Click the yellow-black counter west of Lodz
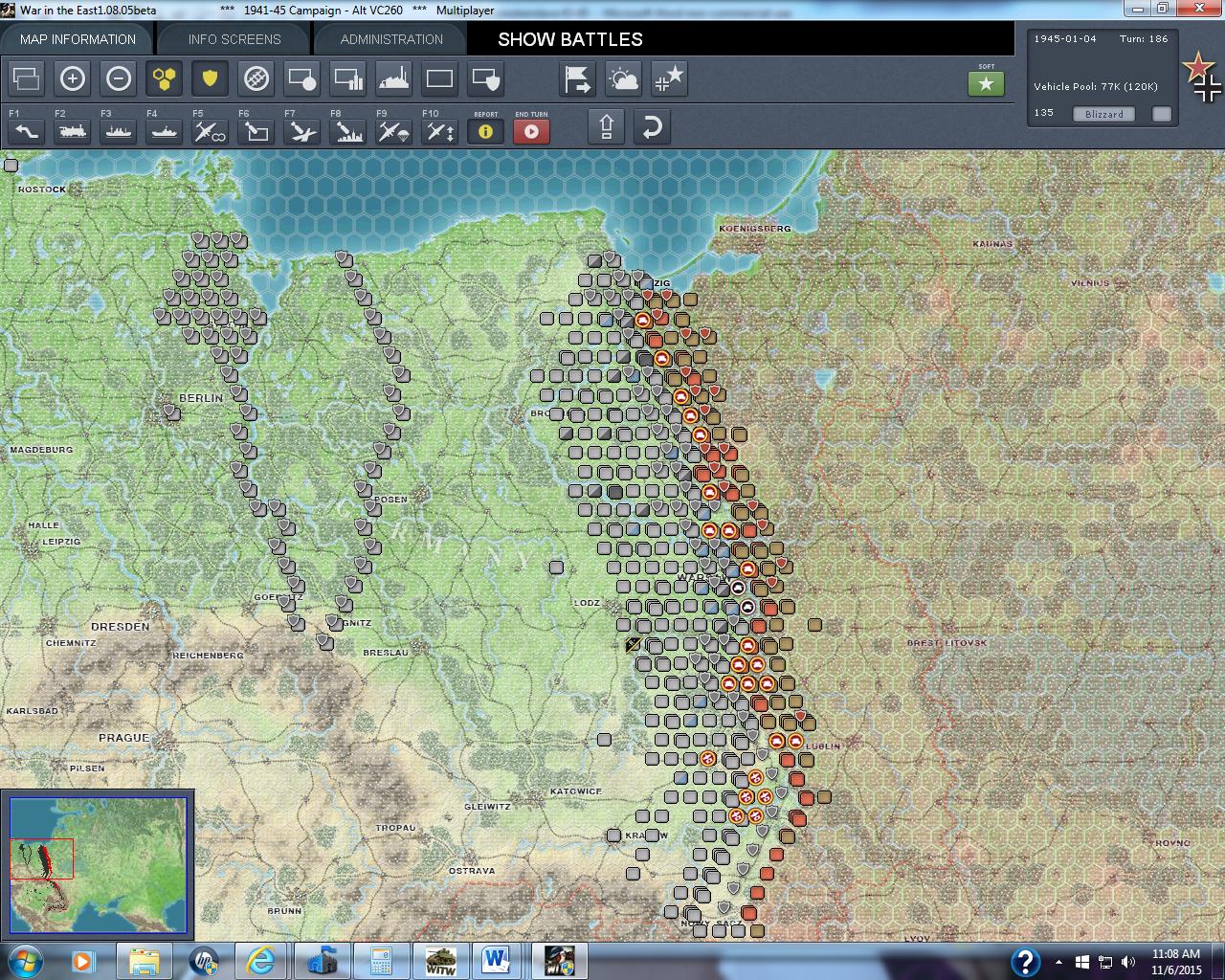This screenshot has width=1225, height=980. (x=634, y=645)
